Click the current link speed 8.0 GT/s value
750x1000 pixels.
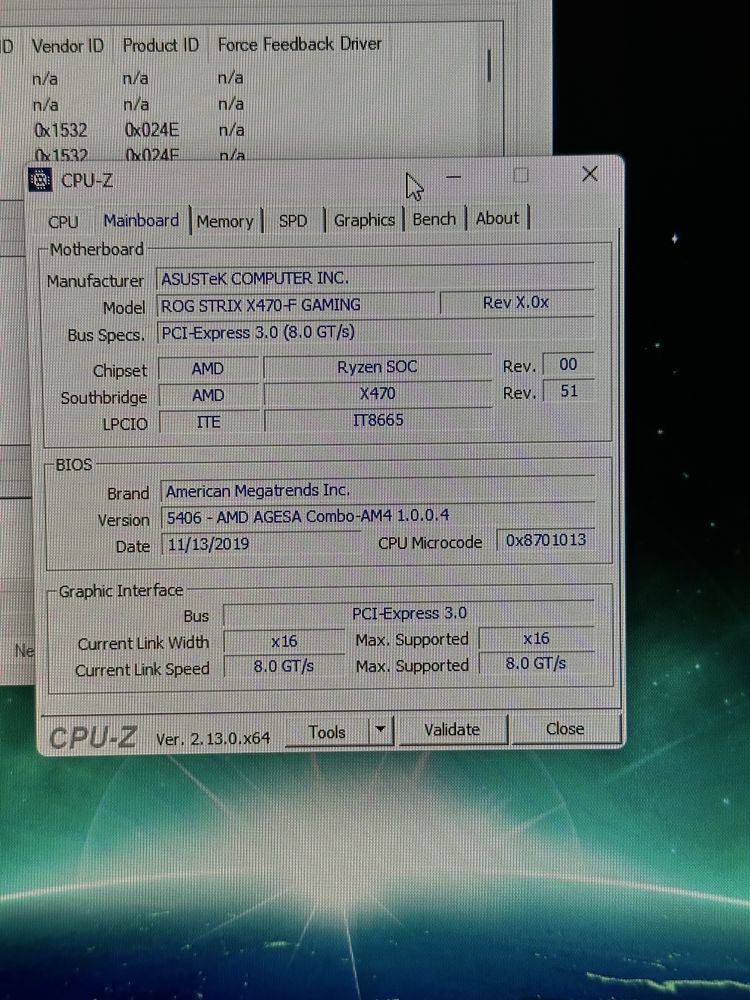pos(284,666)
